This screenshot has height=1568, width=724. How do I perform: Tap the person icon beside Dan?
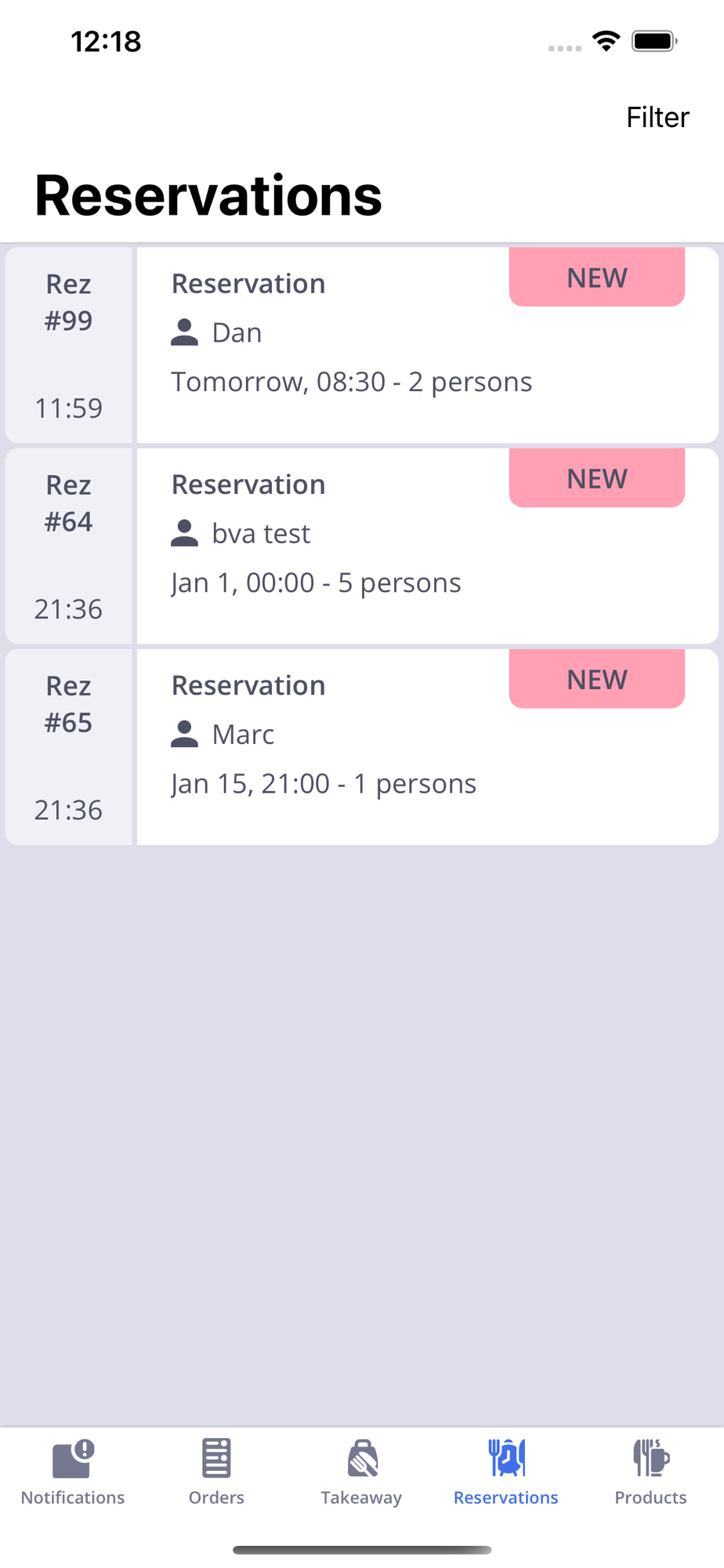click(184, 332)
